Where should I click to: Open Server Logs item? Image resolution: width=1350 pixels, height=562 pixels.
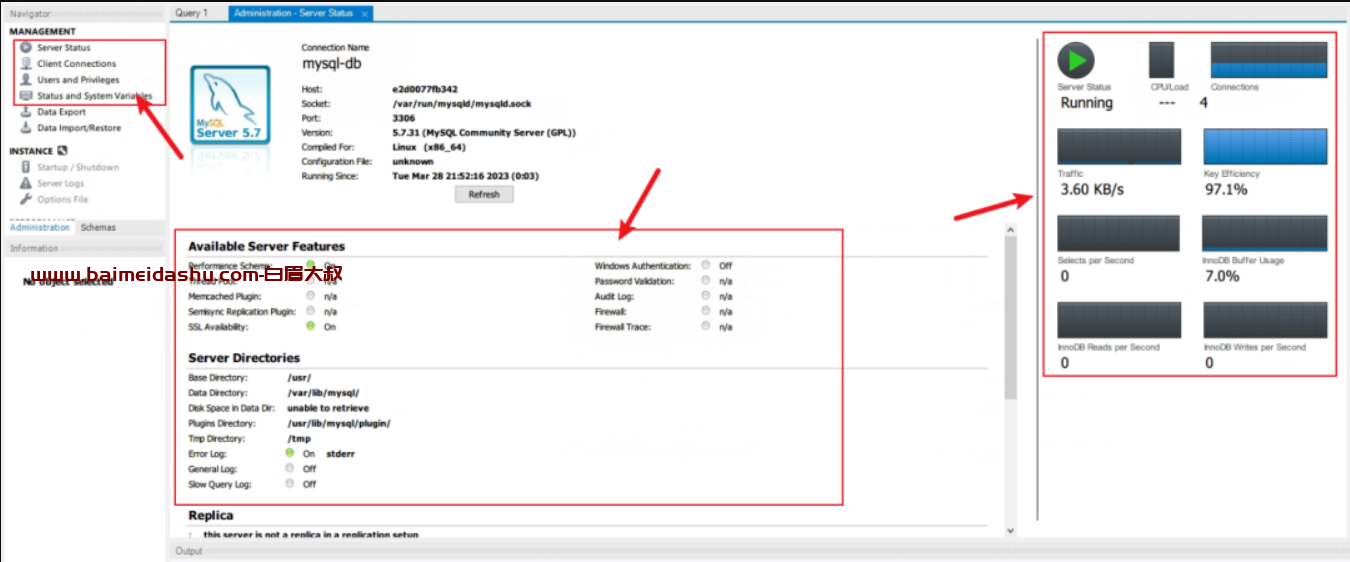(61, 183)
